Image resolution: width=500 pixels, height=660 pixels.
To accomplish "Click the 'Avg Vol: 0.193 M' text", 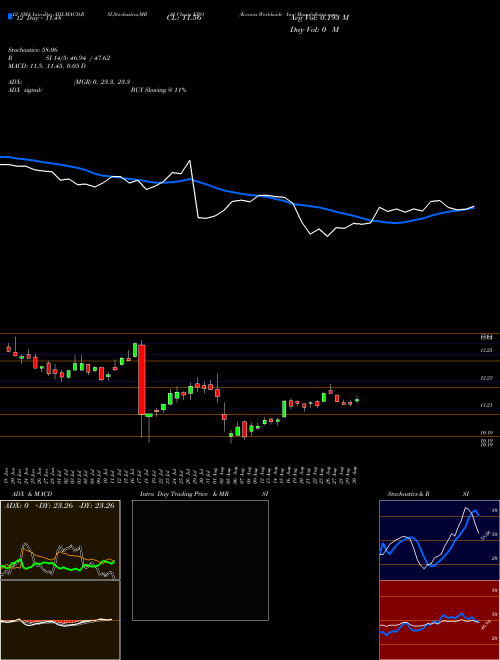I will pyautogui.click(x=319, y=18).
